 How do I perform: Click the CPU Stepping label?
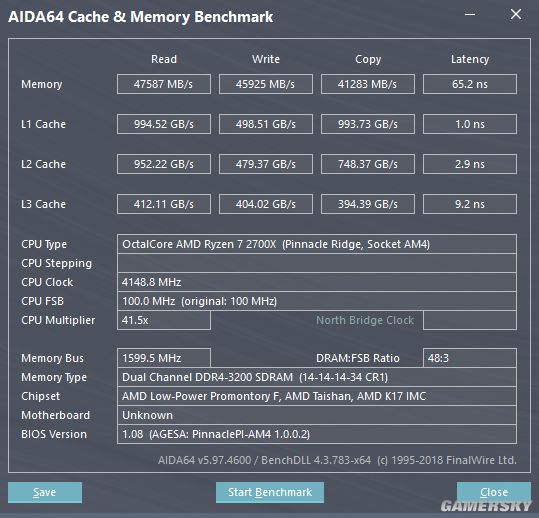tap(56, 264)
